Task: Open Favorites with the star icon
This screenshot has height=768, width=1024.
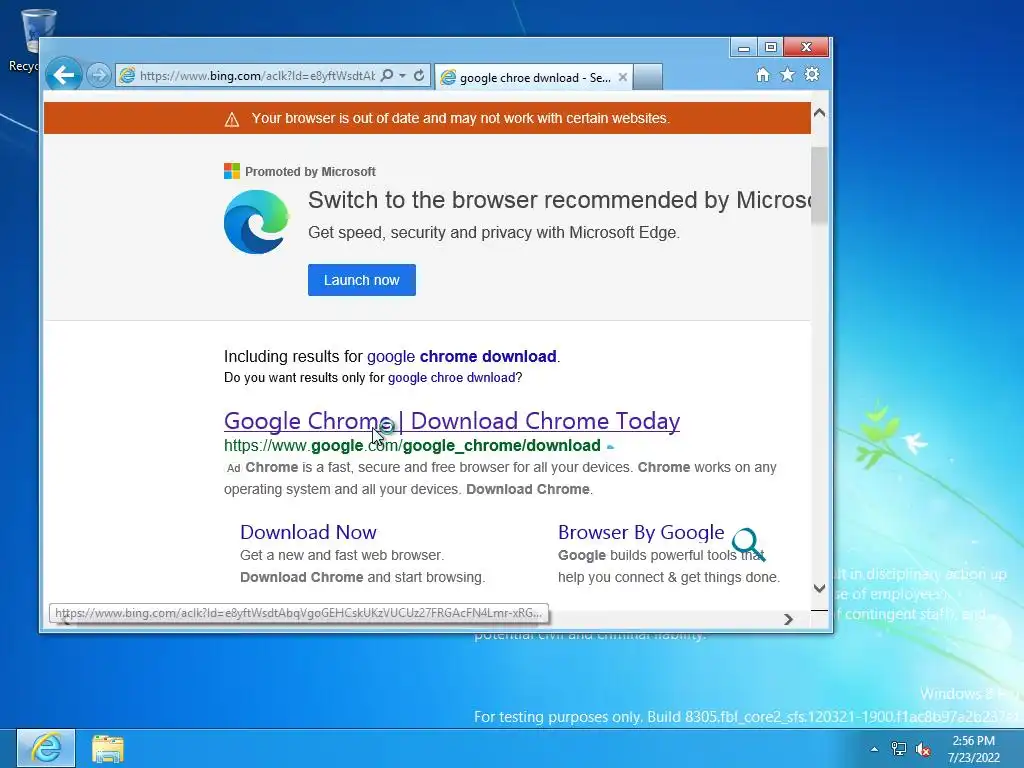Action: (788, 75)
